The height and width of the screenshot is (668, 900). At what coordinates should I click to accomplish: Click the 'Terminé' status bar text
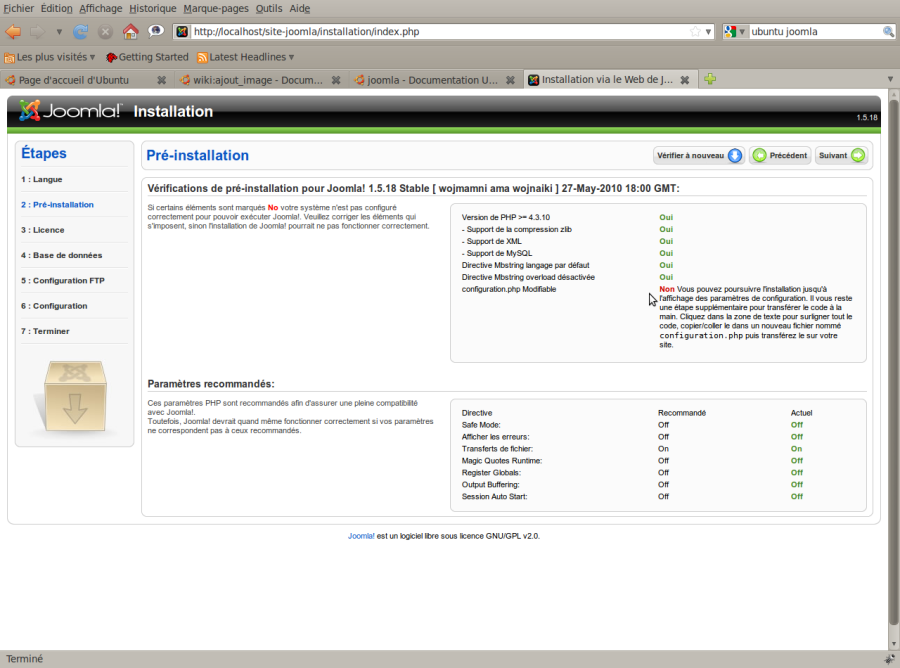click(24, 659)
